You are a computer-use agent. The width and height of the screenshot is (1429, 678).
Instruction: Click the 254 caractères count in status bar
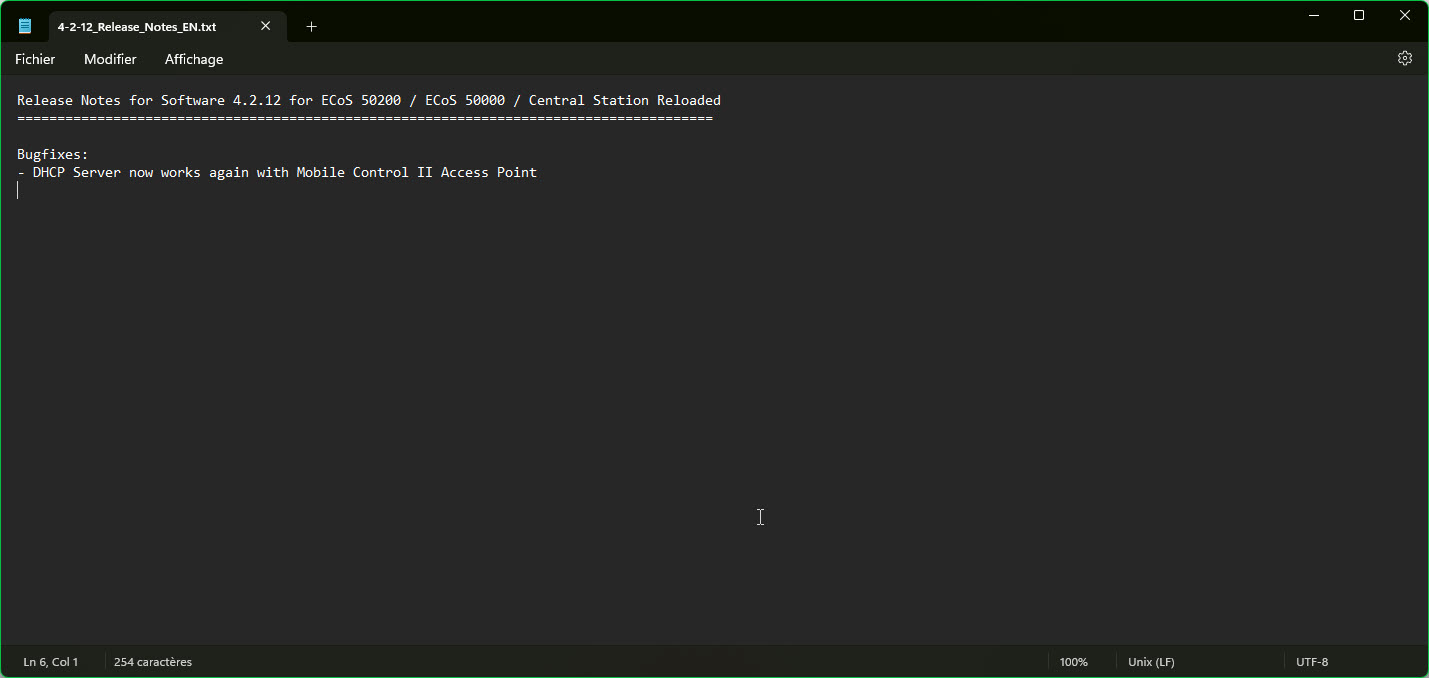(153, 662)
